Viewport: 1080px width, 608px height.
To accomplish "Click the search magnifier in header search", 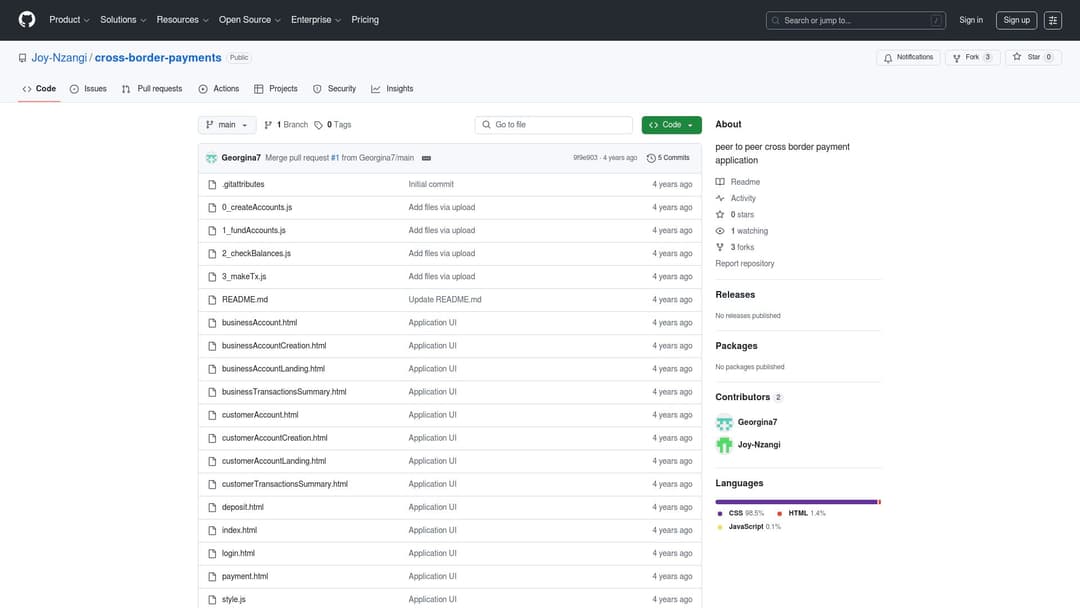I will (776, 21).
